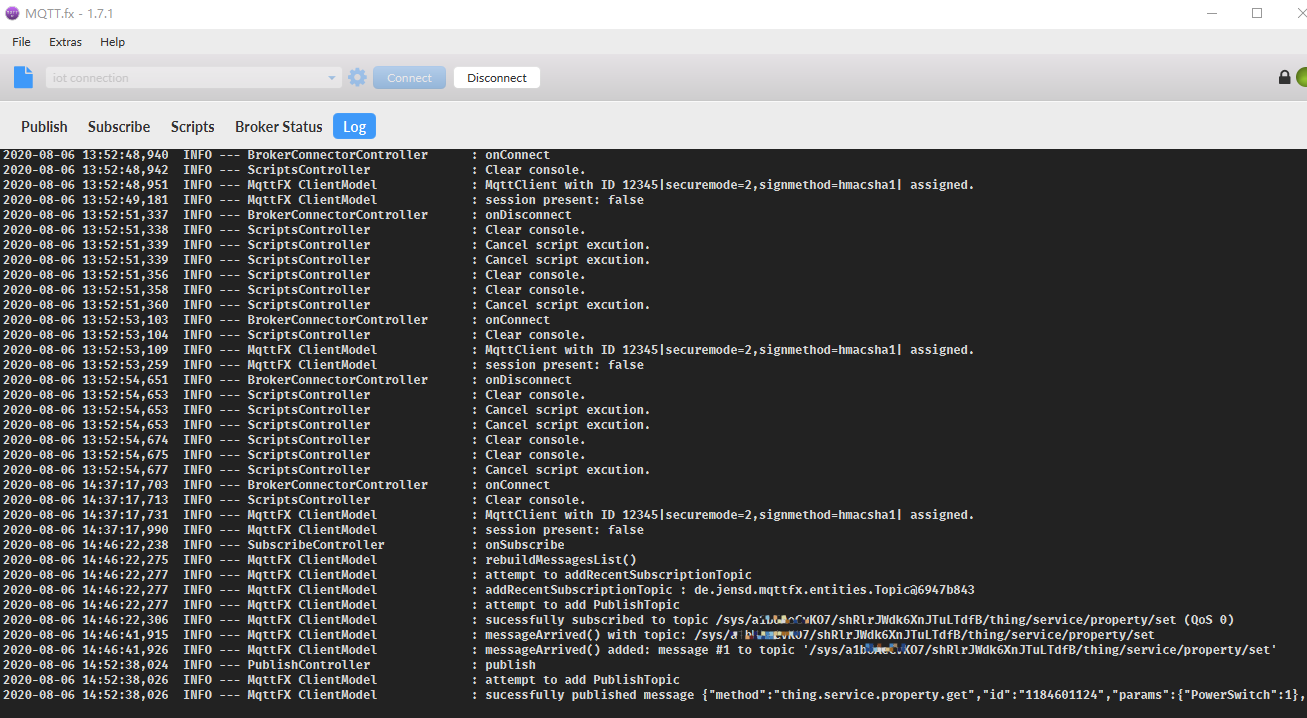Viewport: 1307px width, 718px height.
Task: Click the green connection status indicator
Action: pos(1302,77)
